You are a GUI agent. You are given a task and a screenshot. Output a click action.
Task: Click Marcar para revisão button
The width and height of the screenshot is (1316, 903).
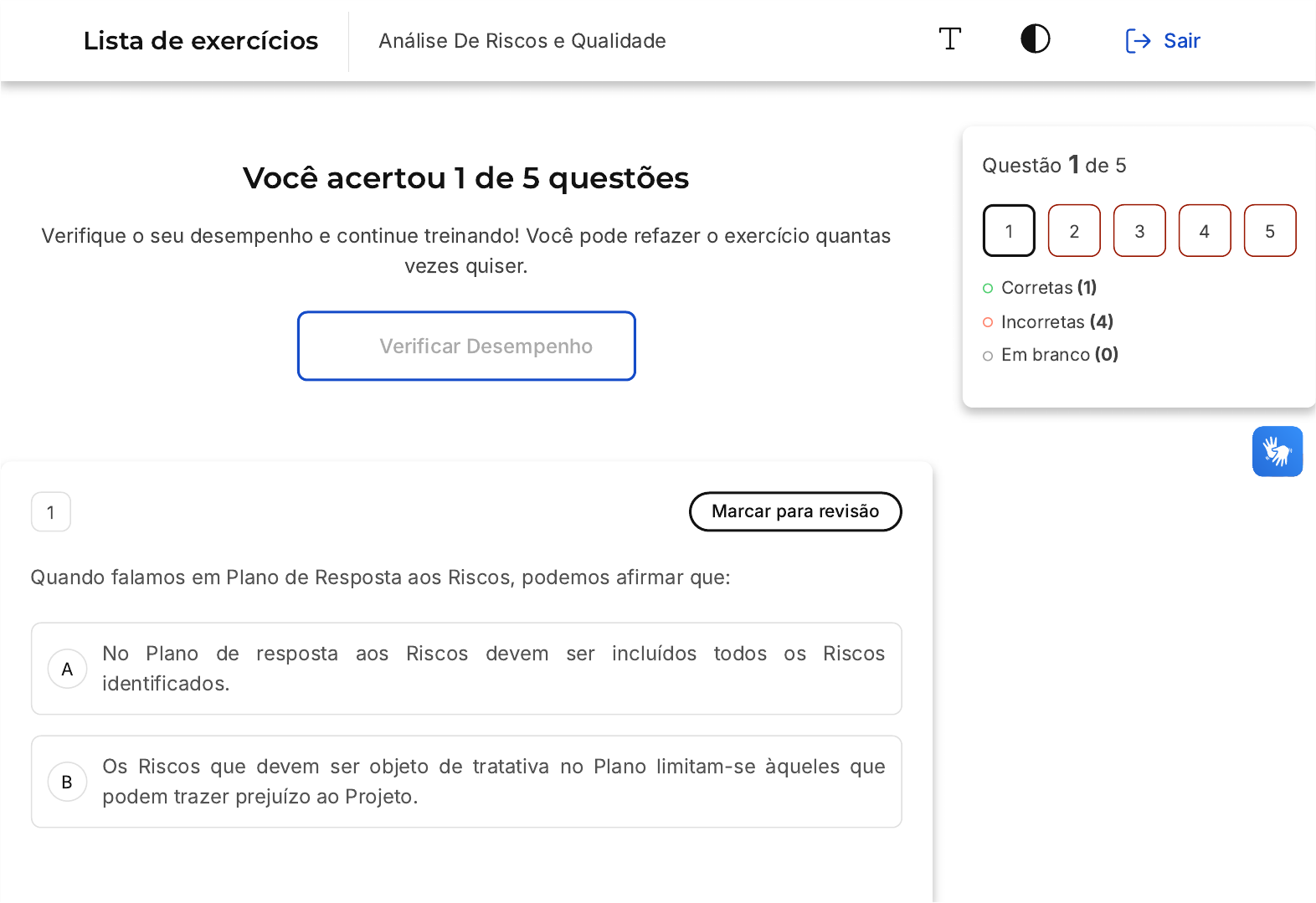point(795,511)
